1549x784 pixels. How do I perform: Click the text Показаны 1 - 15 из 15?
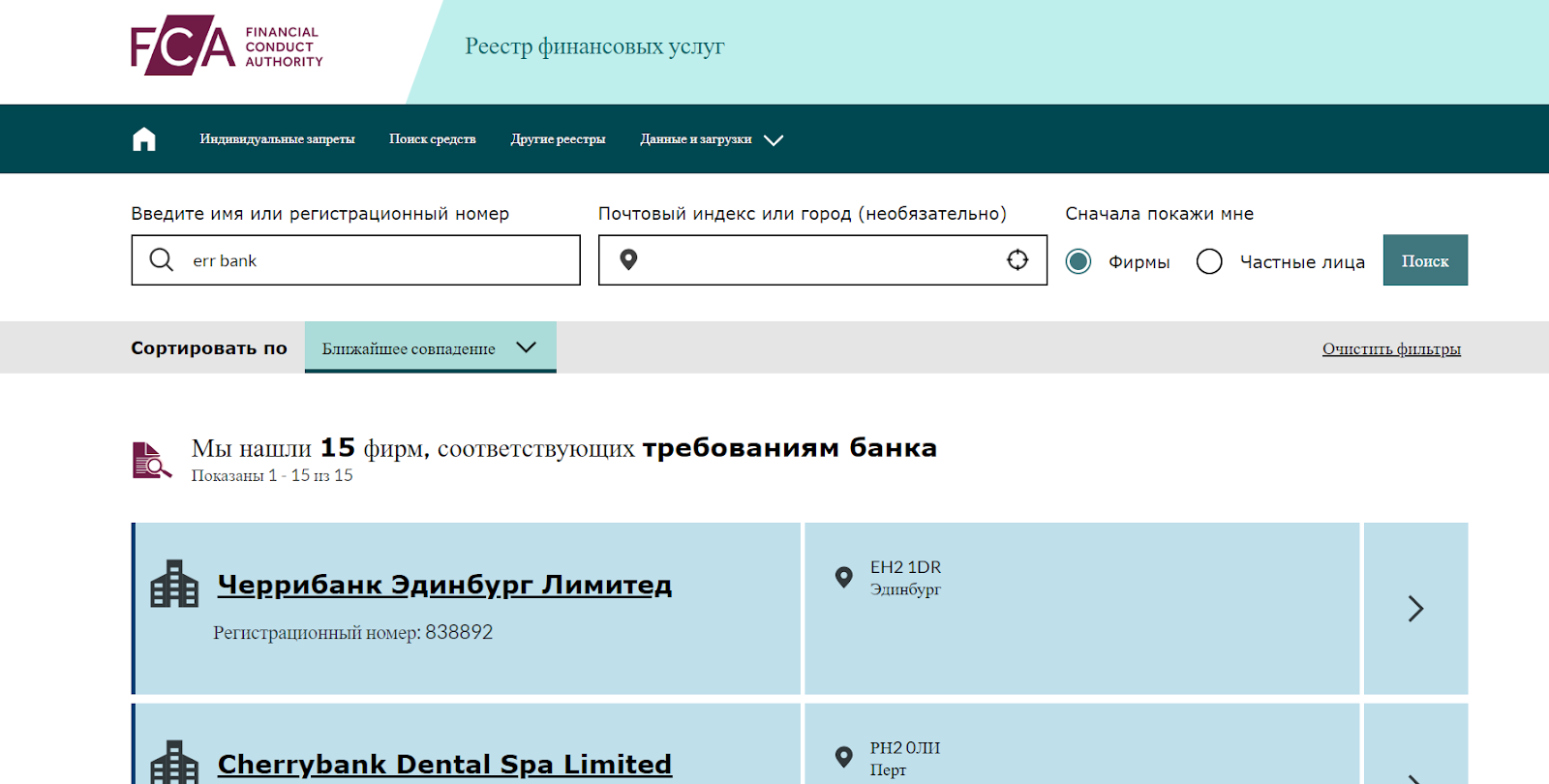[272, 475]
